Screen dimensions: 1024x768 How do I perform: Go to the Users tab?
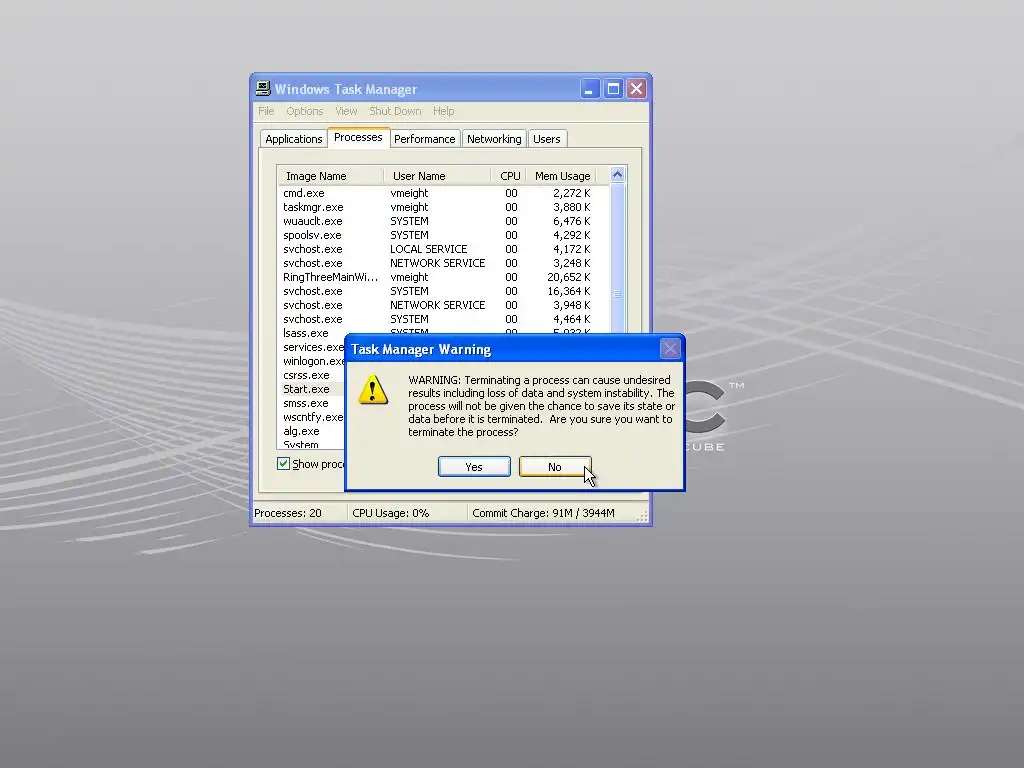547,139
